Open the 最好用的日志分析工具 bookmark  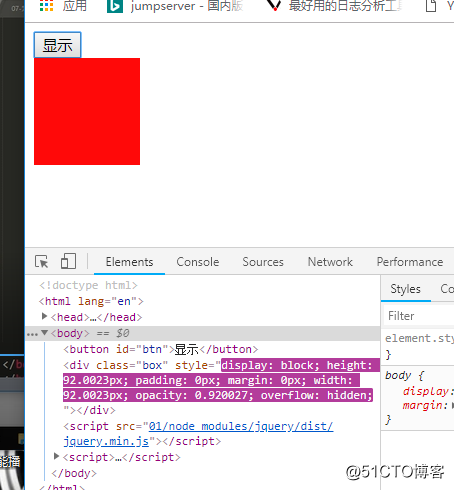334,6
